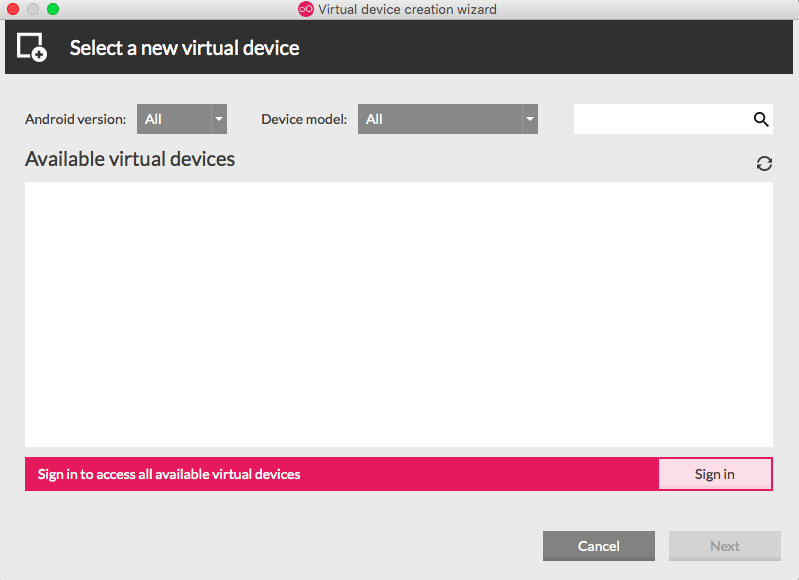Click the disabled Next button
The image size is (799, 580).
pos(725,546)
